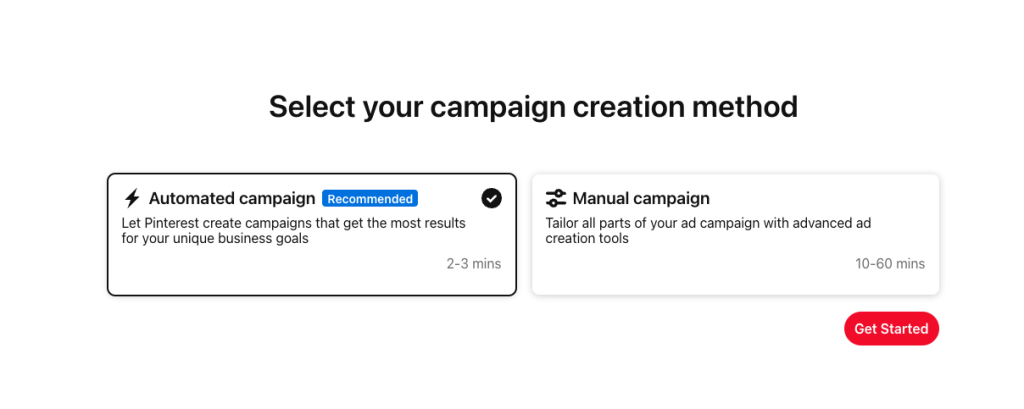The height and width of the screenshot is (409, 1024).
Task: Click the "Tailor all parts" description line
Action: (x=708, y=223)
